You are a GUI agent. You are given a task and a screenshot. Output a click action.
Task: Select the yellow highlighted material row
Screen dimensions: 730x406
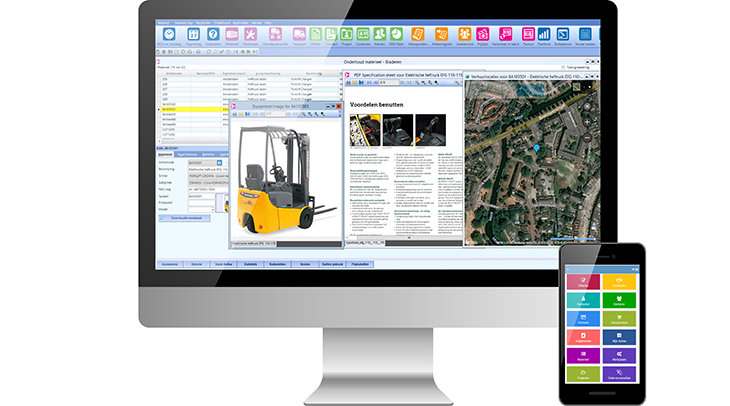pos(193,109)
